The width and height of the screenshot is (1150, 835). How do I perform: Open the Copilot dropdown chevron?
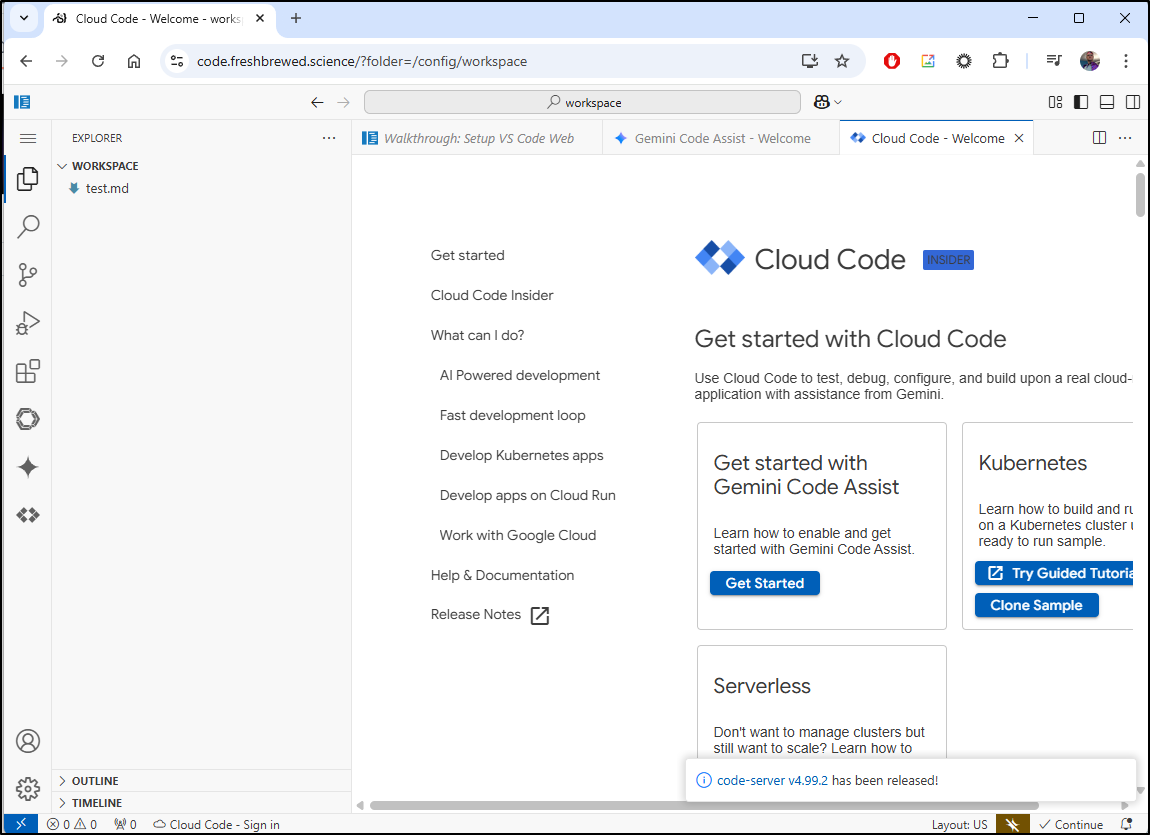(838, 103)
